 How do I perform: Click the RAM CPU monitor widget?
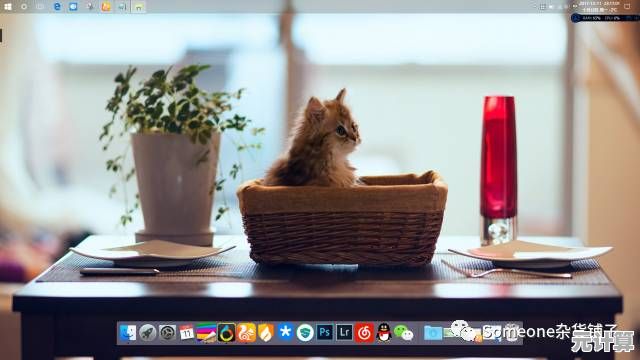[604, 18]
